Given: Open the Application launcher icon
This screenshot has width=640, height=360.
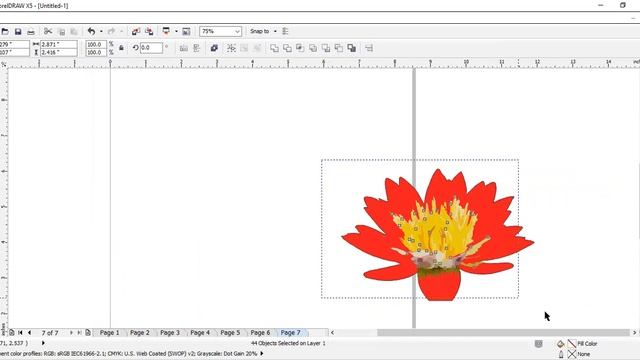Looking at the screenshot, I should pos(166,31).
